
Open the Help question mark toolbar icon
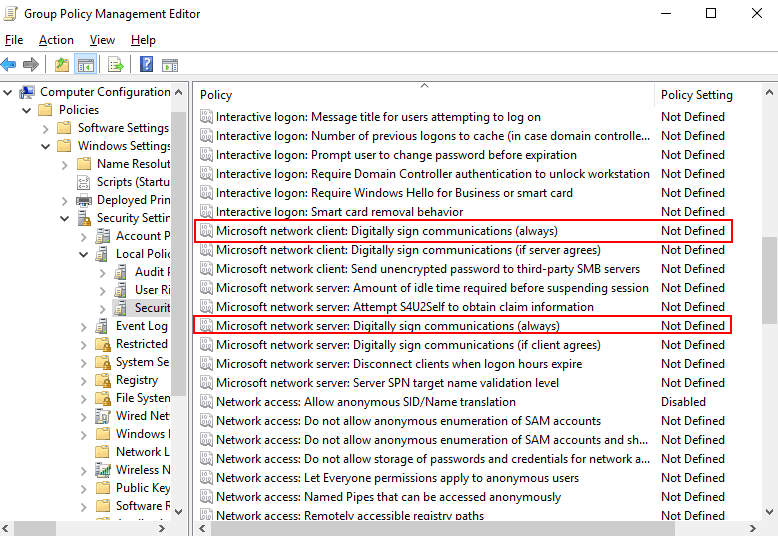[x=146, y=65]
